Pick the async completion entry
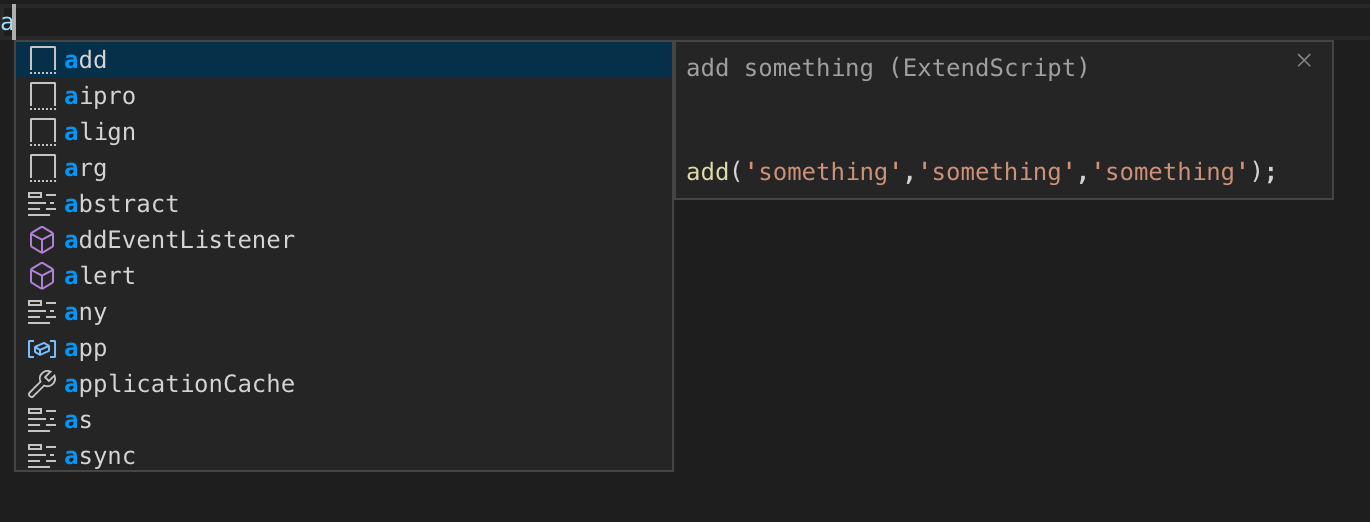 100,456
